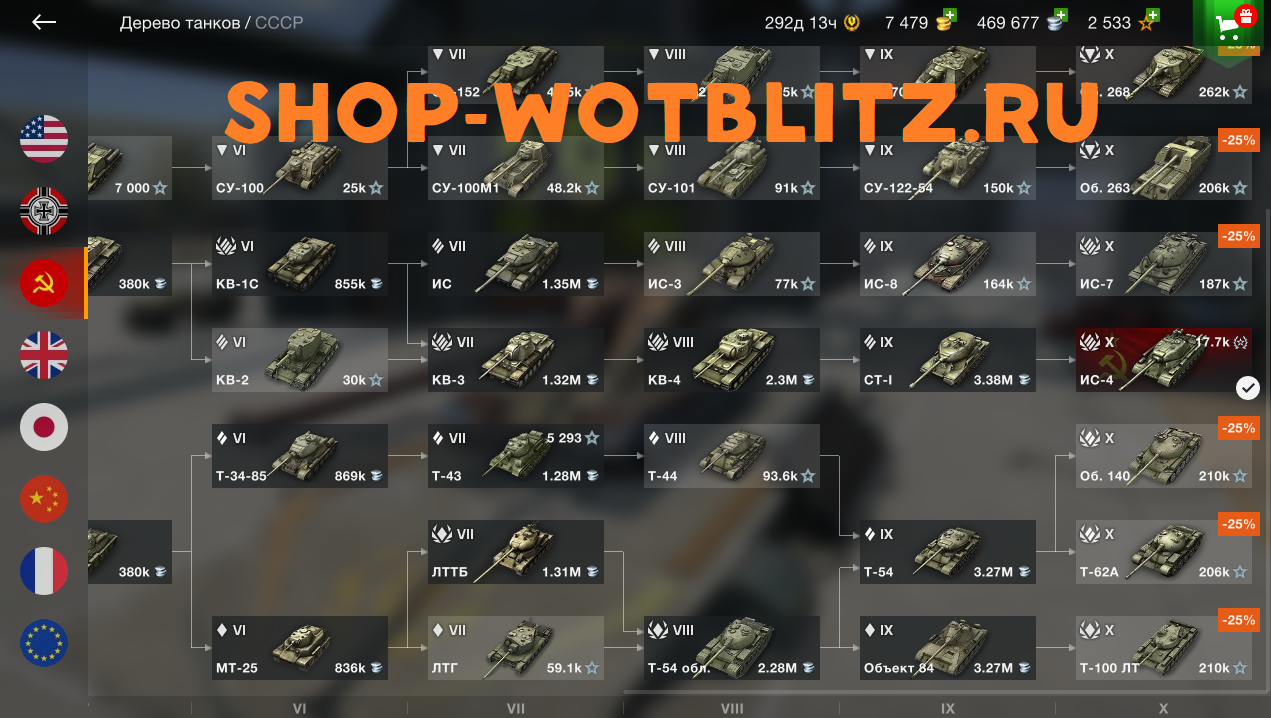Toggle the checkmark next to ИС-4
Viewport: 1271px width, 718px height.
[x=1247, y=388]
